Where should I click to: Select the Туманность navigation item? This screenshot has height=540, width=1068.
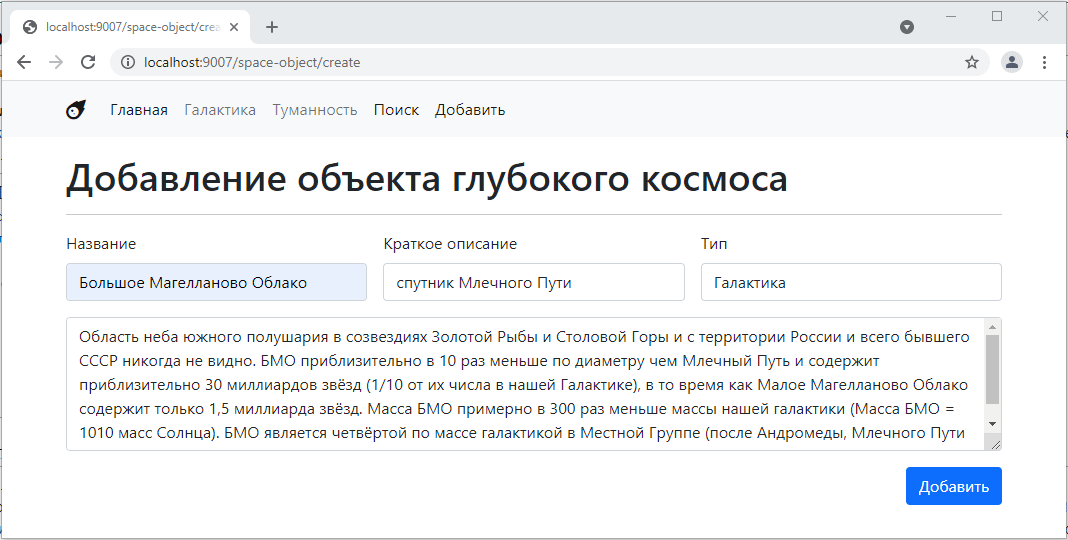[315, 110]
